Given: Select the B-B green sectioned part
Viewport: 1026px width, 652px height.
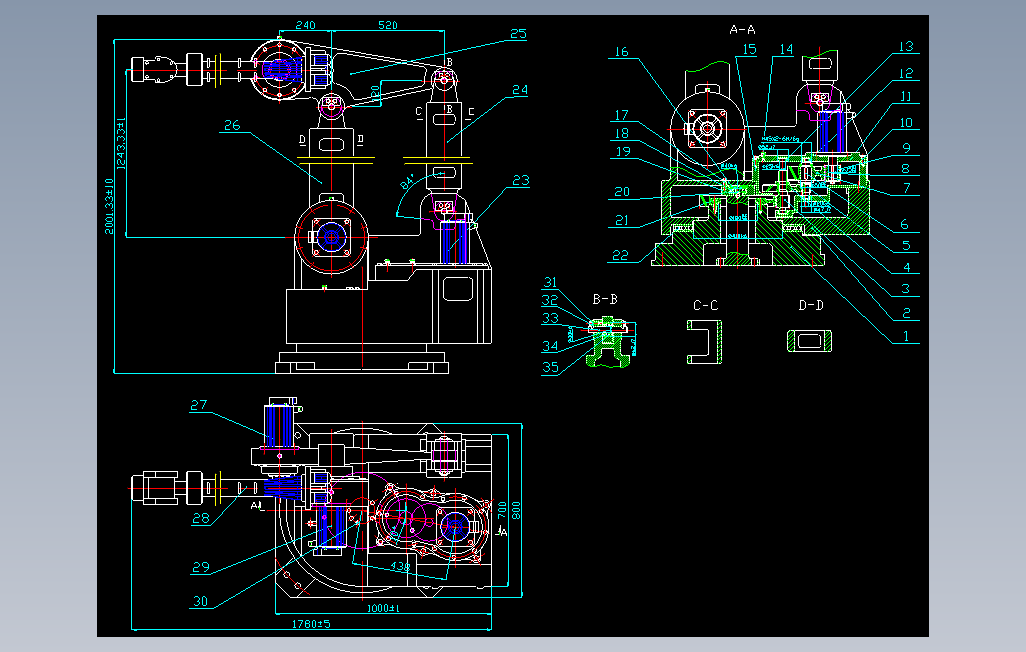Looking at the screenshot, I should pos(609,342).
